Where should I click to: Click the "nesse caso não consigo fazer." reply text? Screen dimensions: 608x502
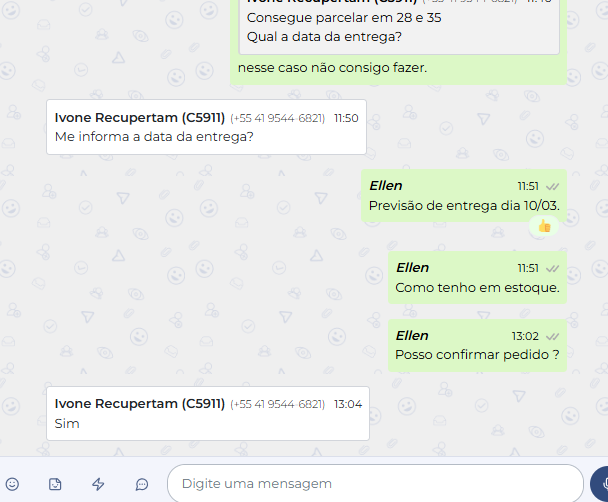332,68
